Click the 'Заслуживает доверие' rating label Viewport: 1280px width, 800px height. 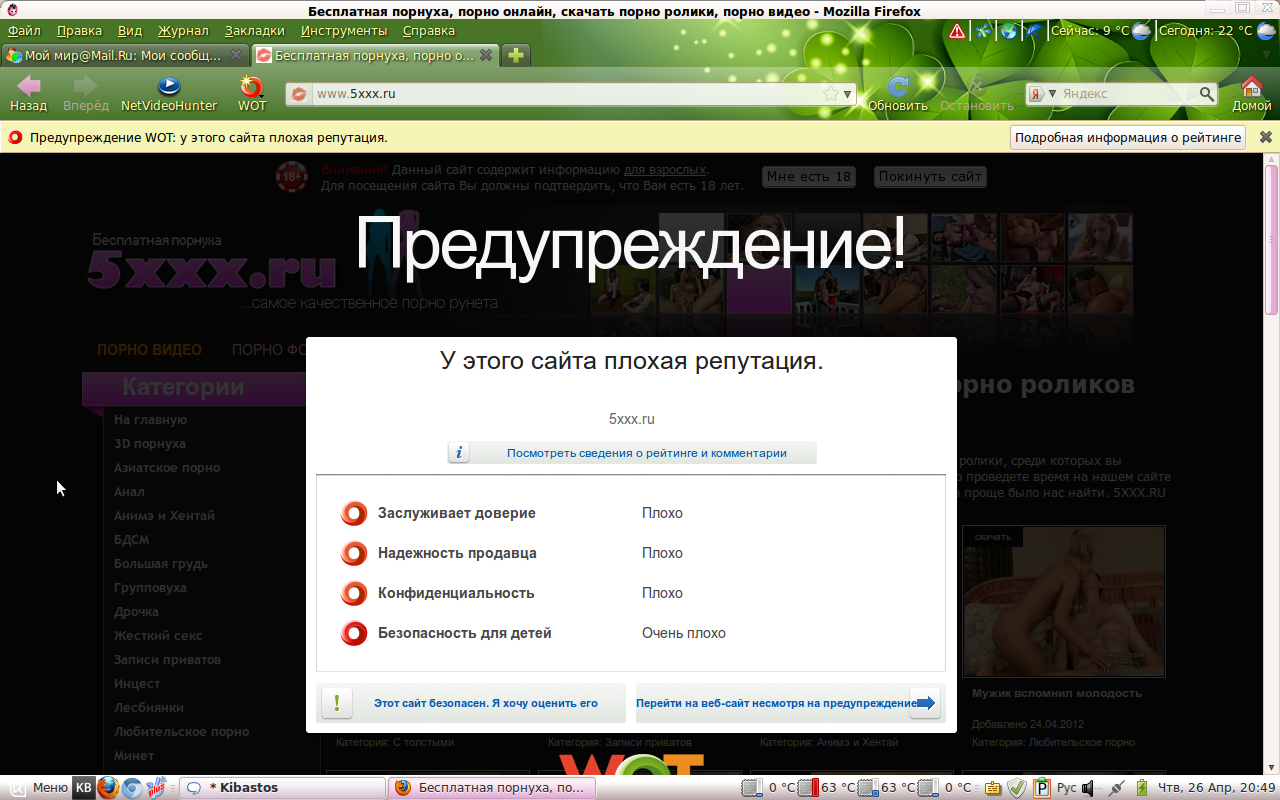coord(457,513)
